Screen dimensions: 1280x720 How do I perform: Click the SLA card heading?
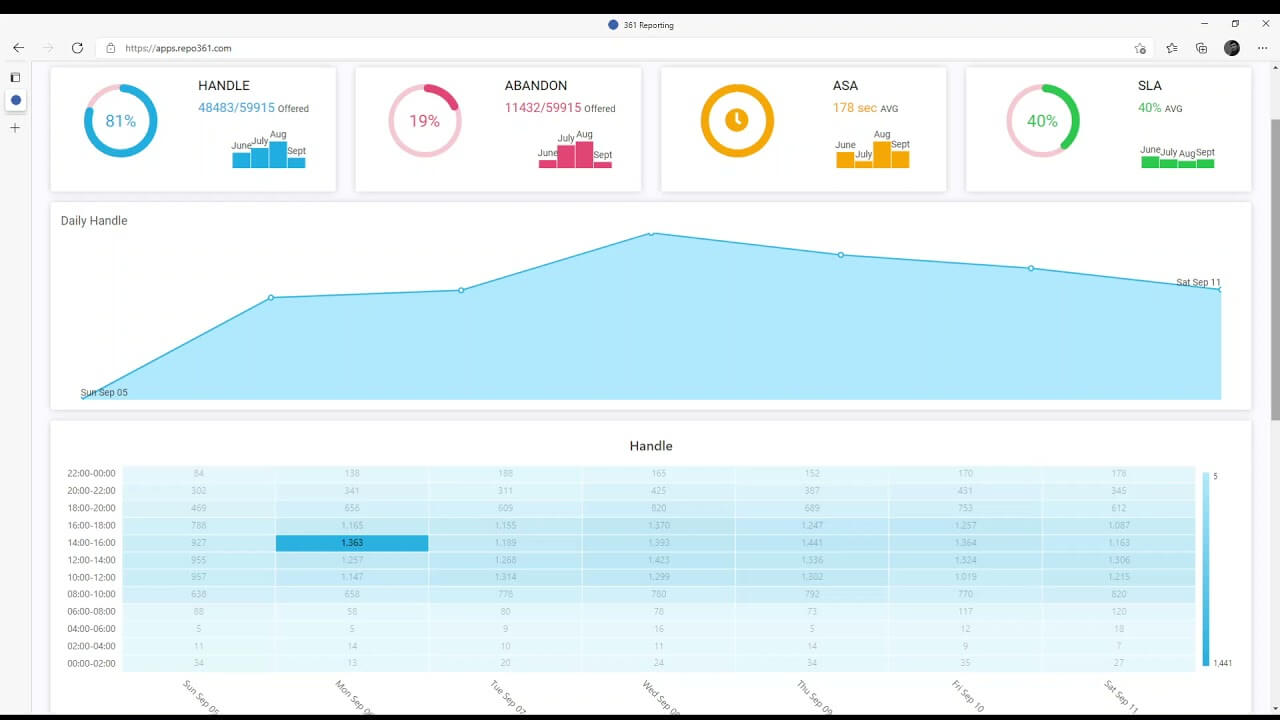[1150, 86]
